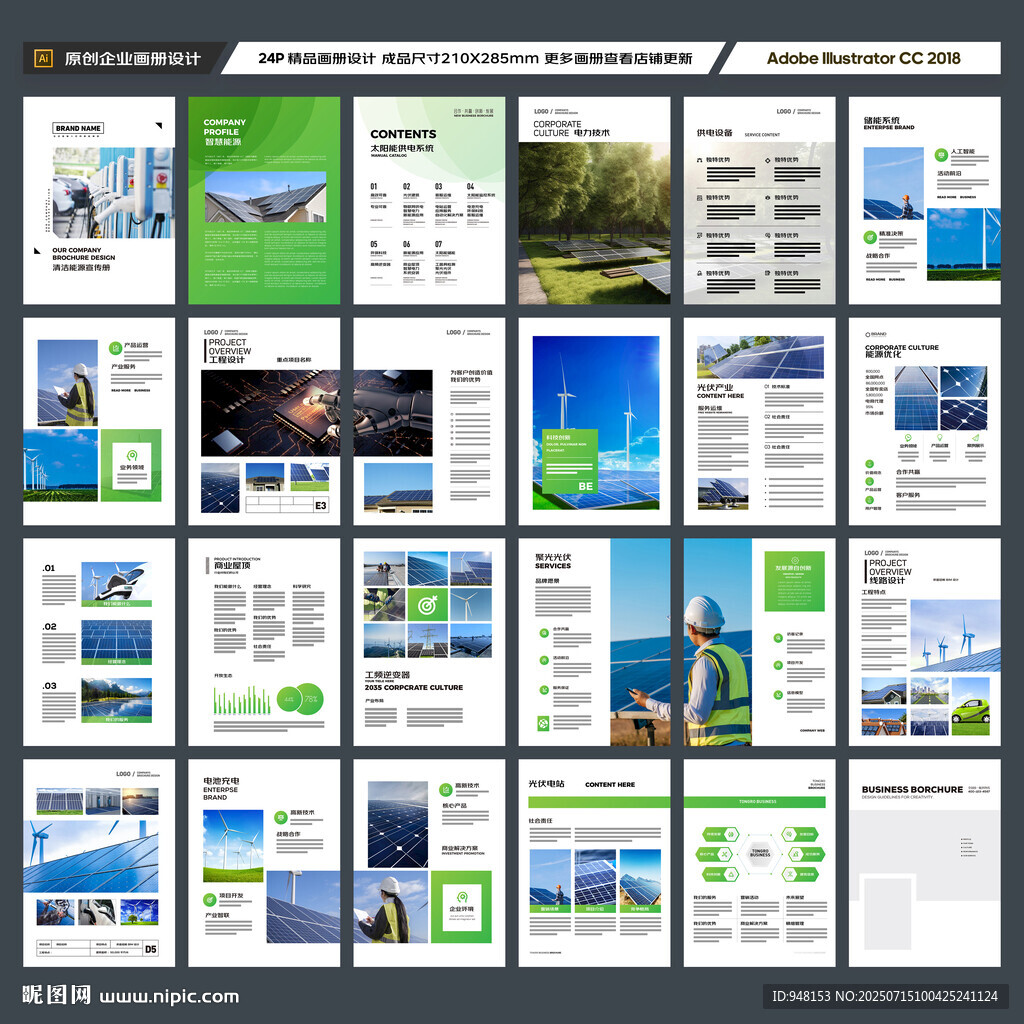Click the green 业务领域 card

[x=131, y=465]
